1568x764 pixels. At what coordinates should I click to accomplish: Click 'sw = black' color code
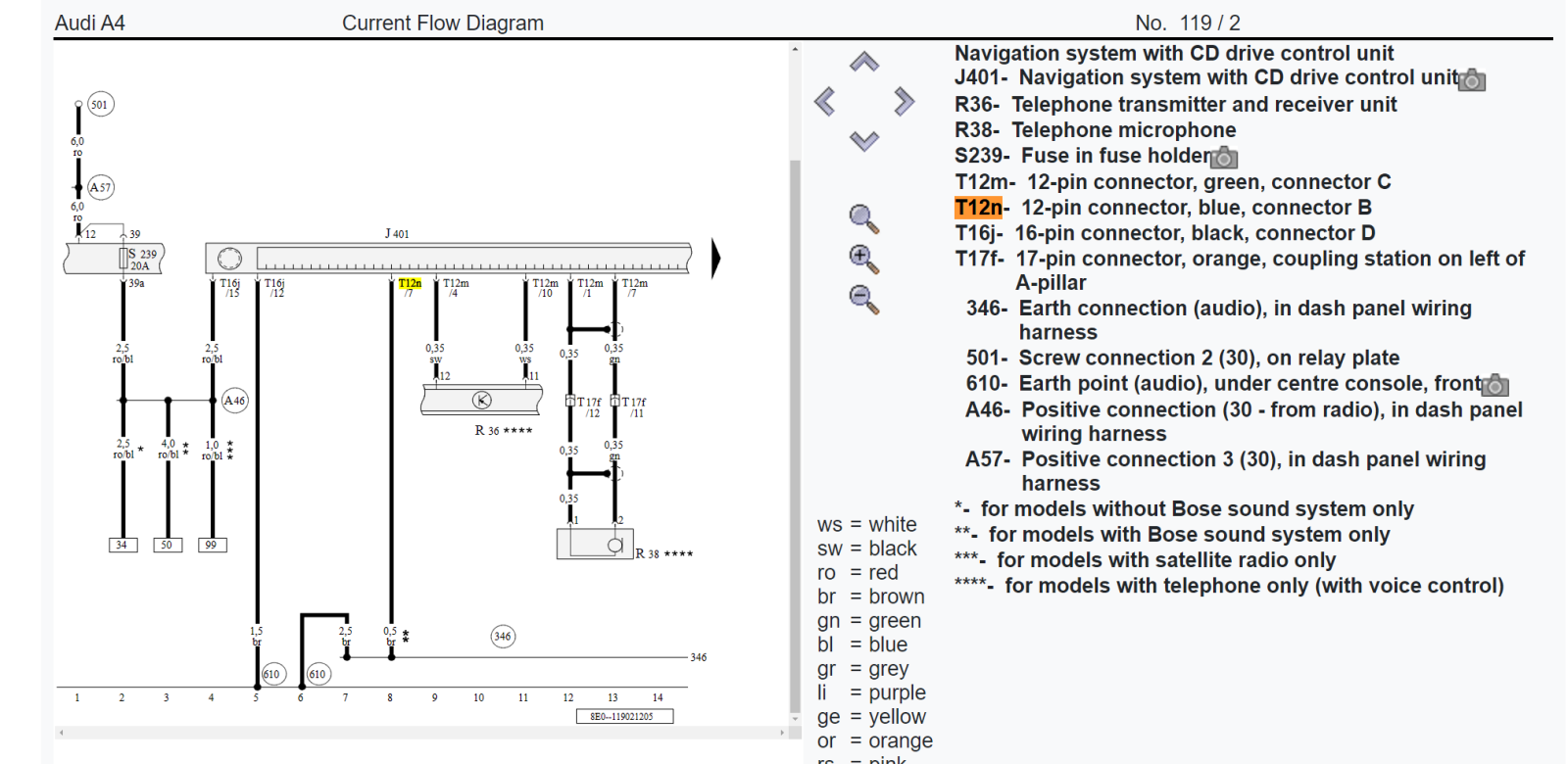click(867, 549)
